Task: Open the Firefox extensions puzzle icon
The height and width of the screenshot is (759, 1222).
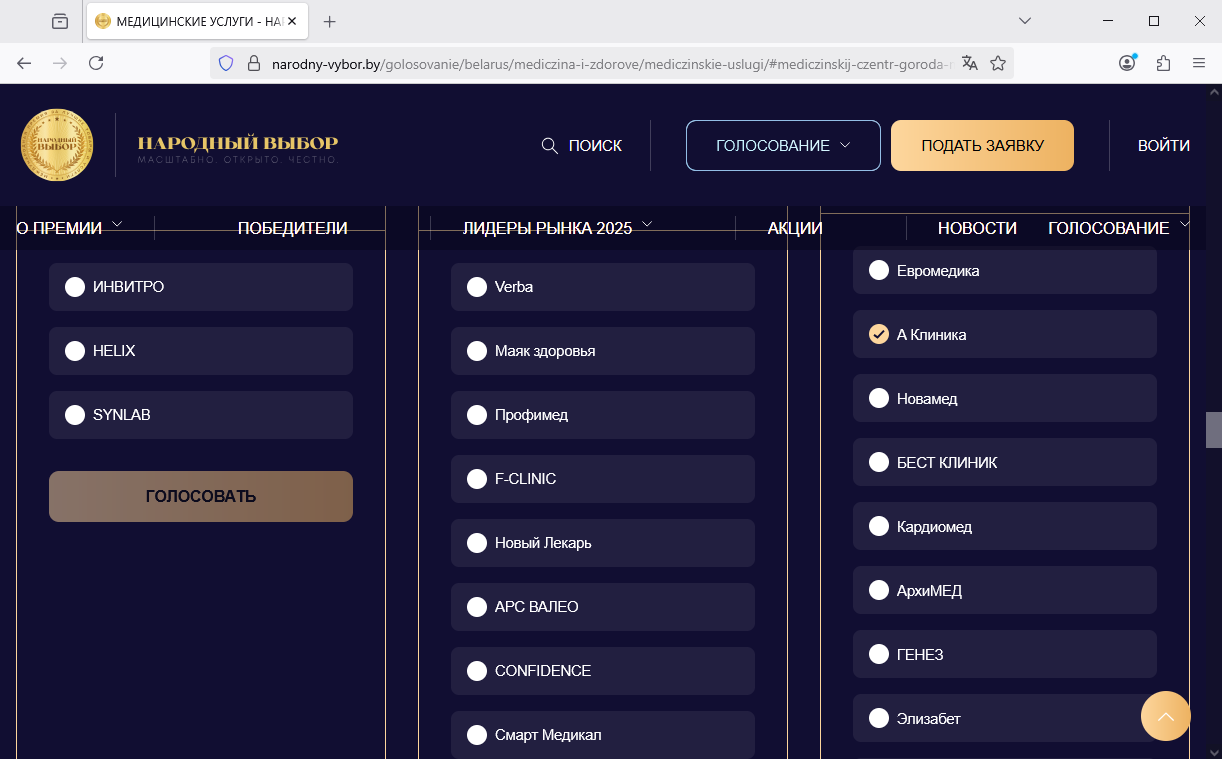Action: tap(1163, 63)
